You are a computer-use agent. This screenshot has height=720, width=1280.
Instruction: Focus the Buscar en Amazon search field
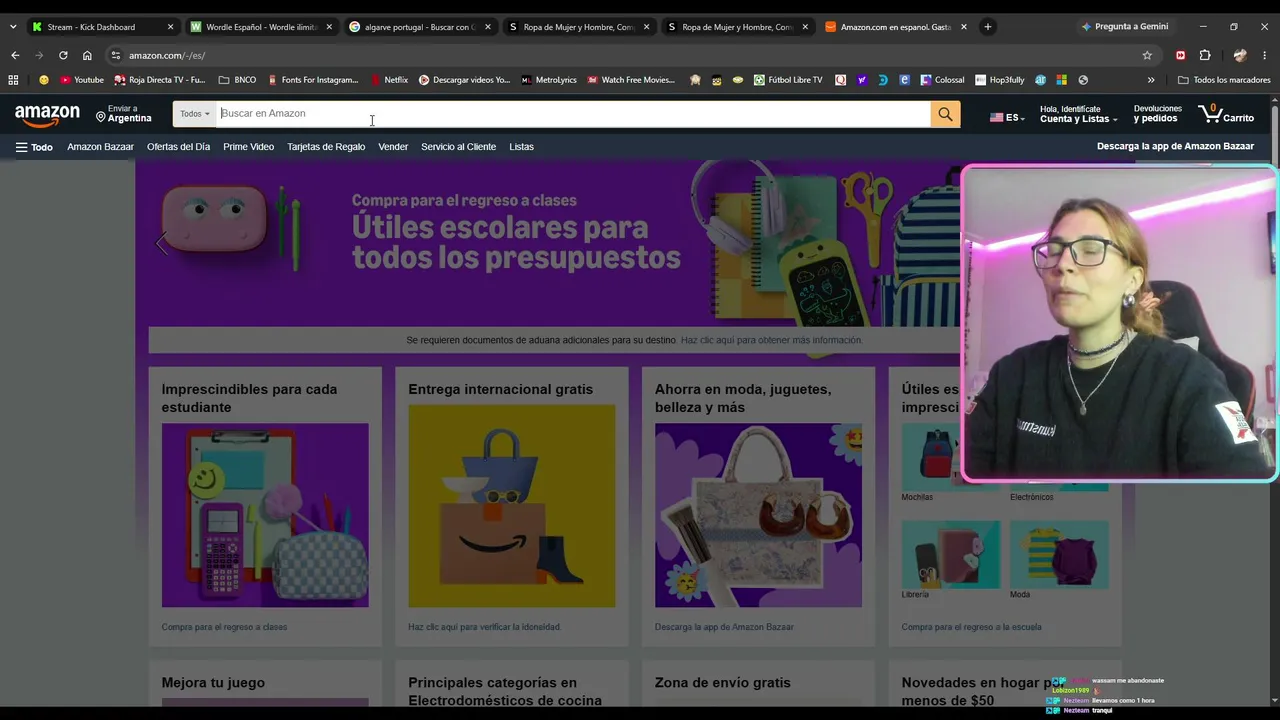[573, 114]
